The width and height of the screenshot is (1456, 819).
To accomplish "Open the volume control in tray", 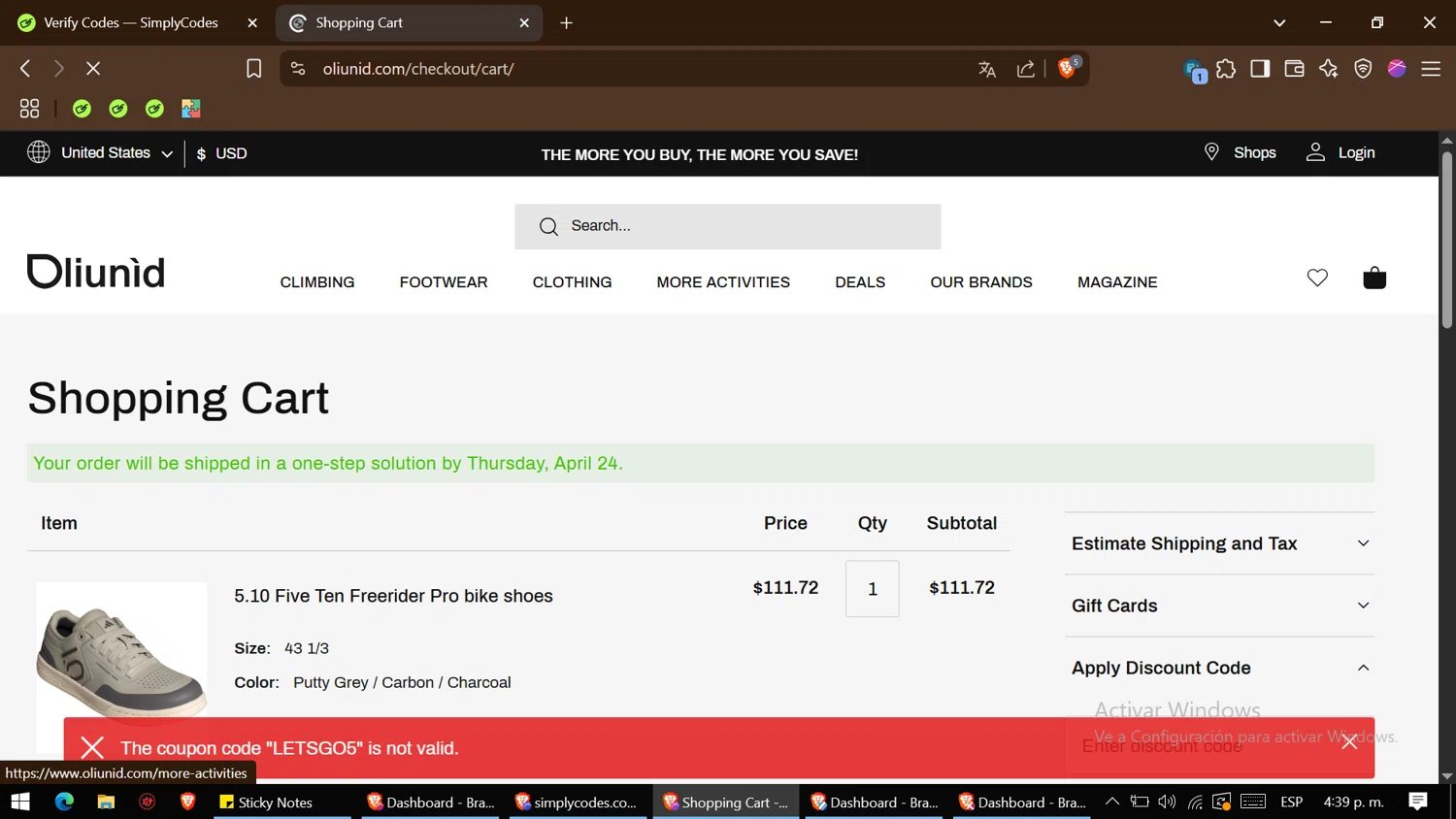I will click(x=1167, y=802).
